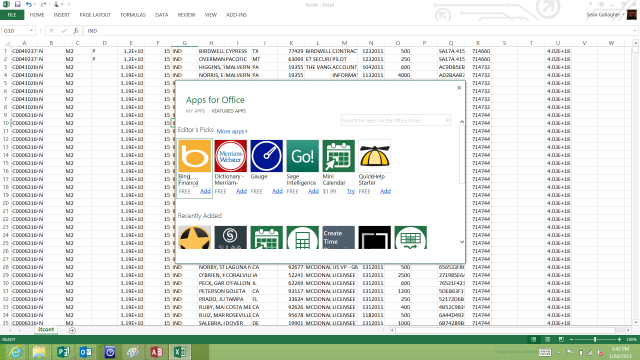Image resolution: width=640 pixels, height=360 pixels.
Task: Zoom in with the plus button
Action: (619, 340)
